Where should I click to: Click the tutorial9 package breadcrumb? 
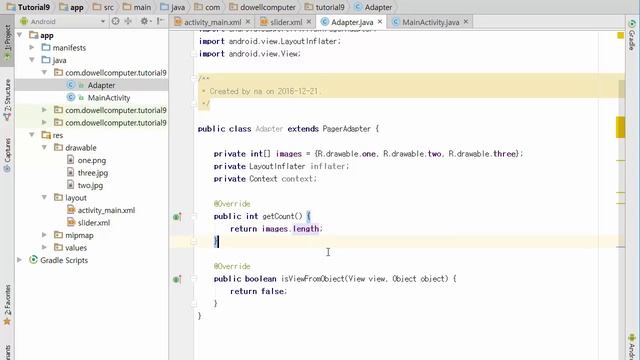click(x=325, y=7)
